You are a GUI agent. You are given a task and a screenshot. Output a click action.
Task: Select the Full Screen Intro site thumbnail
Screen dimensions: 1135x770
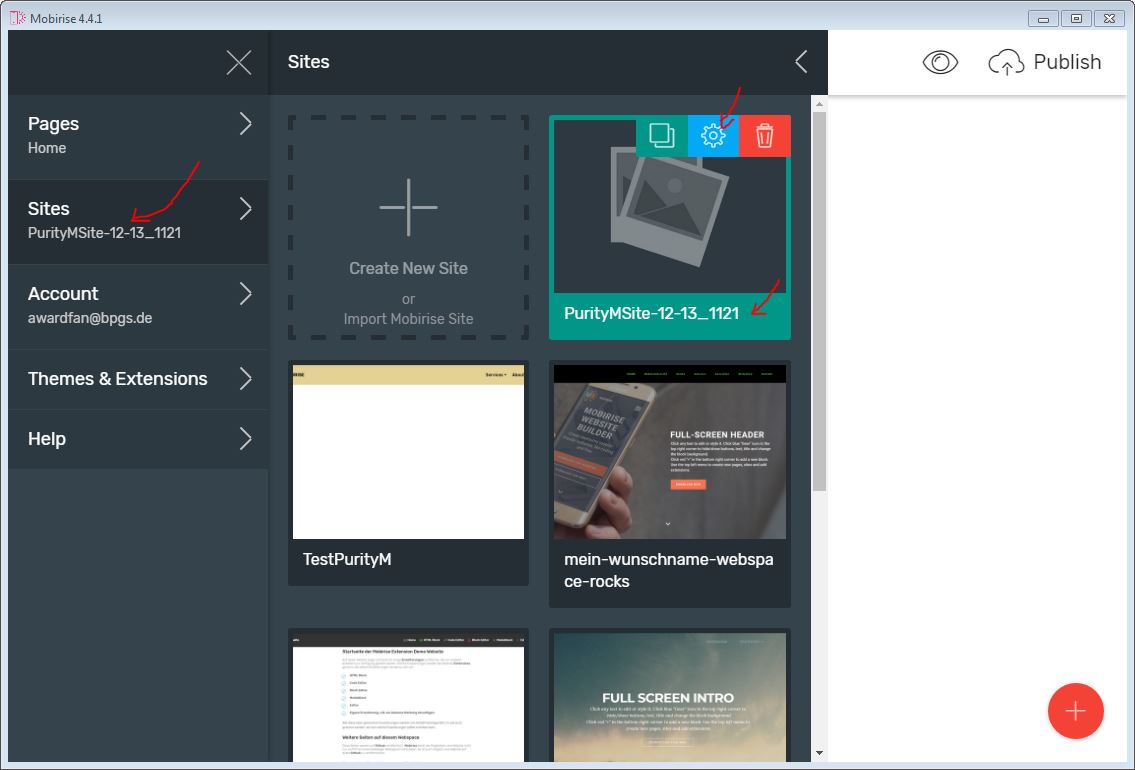pos(670,695)
